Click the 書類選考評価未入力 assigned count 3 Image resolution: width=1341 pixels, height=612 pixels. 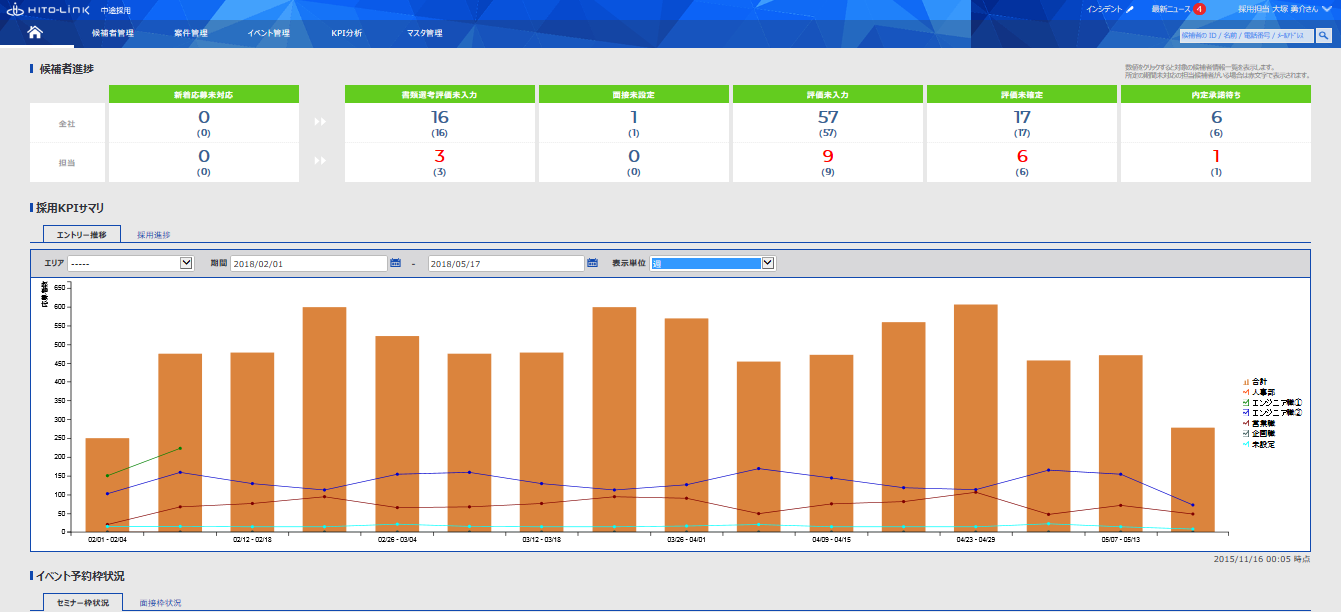click(439, 156)
